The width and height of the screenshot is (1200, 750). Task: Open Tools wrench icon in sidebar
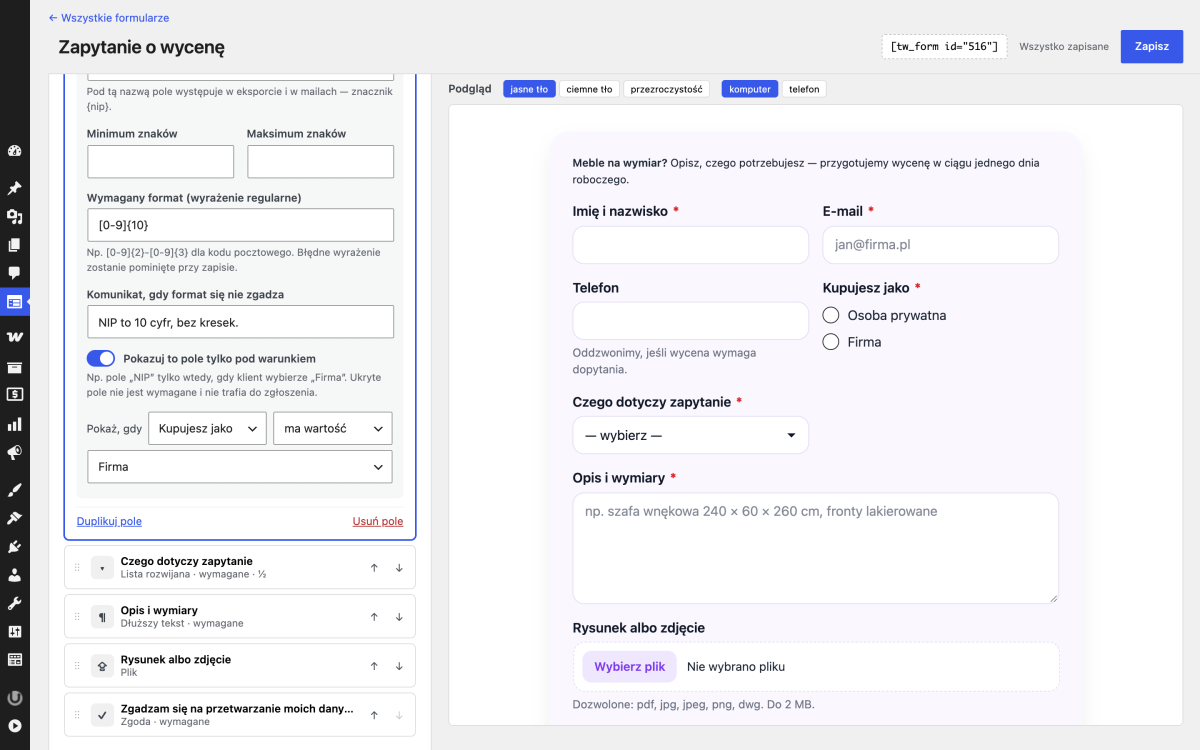click(14, 603)
